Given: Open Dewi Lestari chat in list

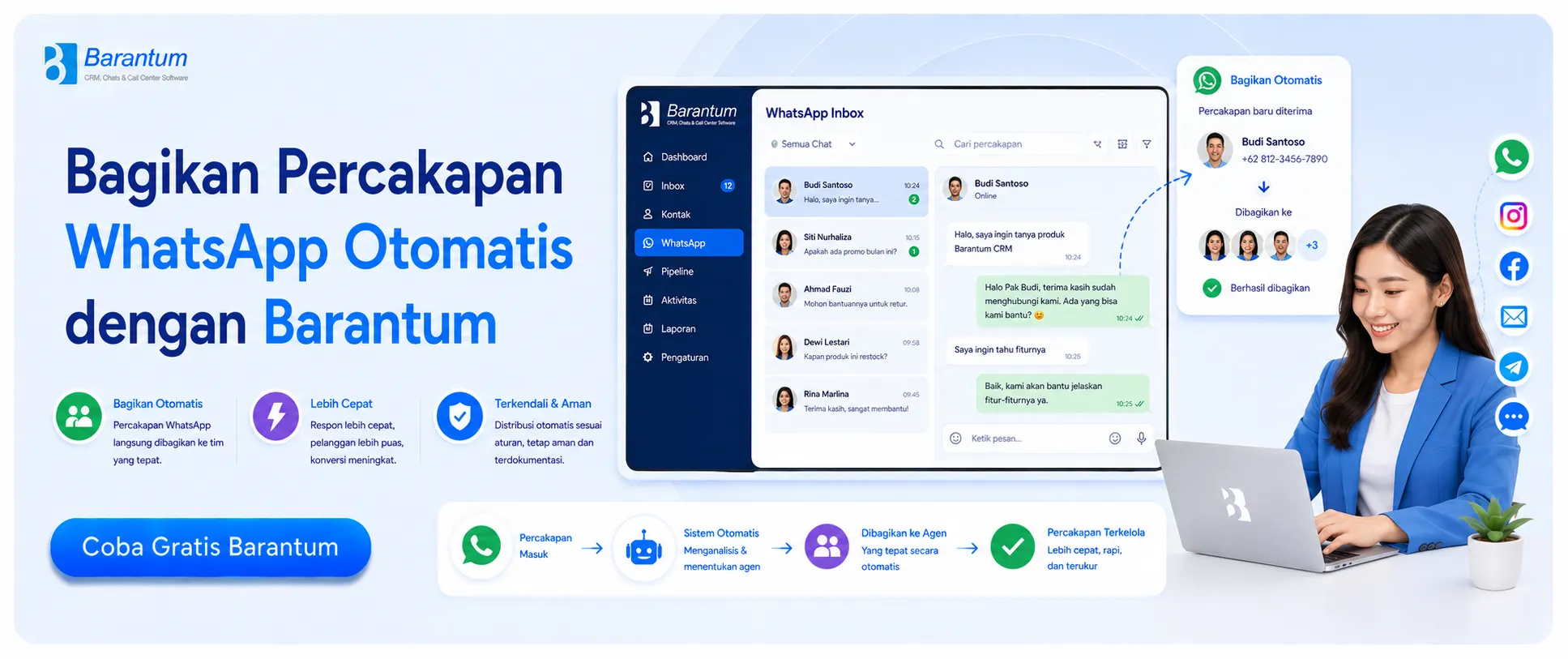Looking at the screenshot, I should pyautogui.click(x=846, y=349).
